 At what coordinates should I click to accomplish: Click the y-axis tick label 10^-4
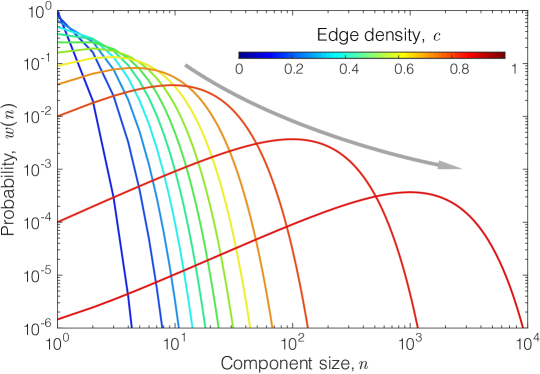(38, 221)
